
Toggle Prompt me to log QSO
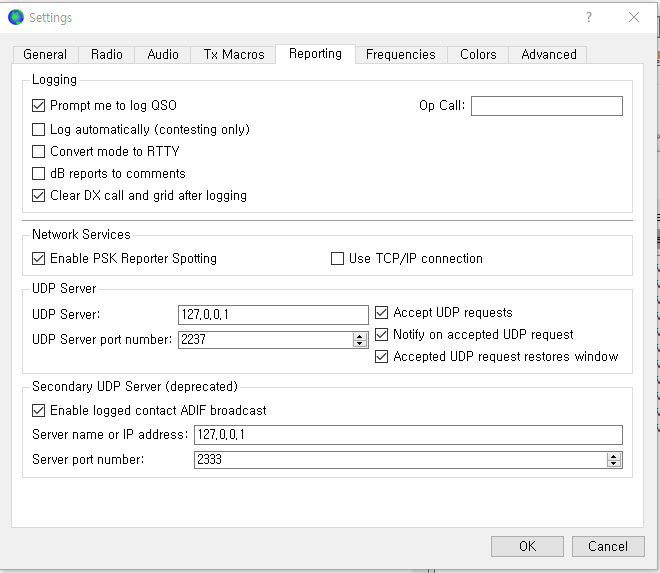click(39, 105)
